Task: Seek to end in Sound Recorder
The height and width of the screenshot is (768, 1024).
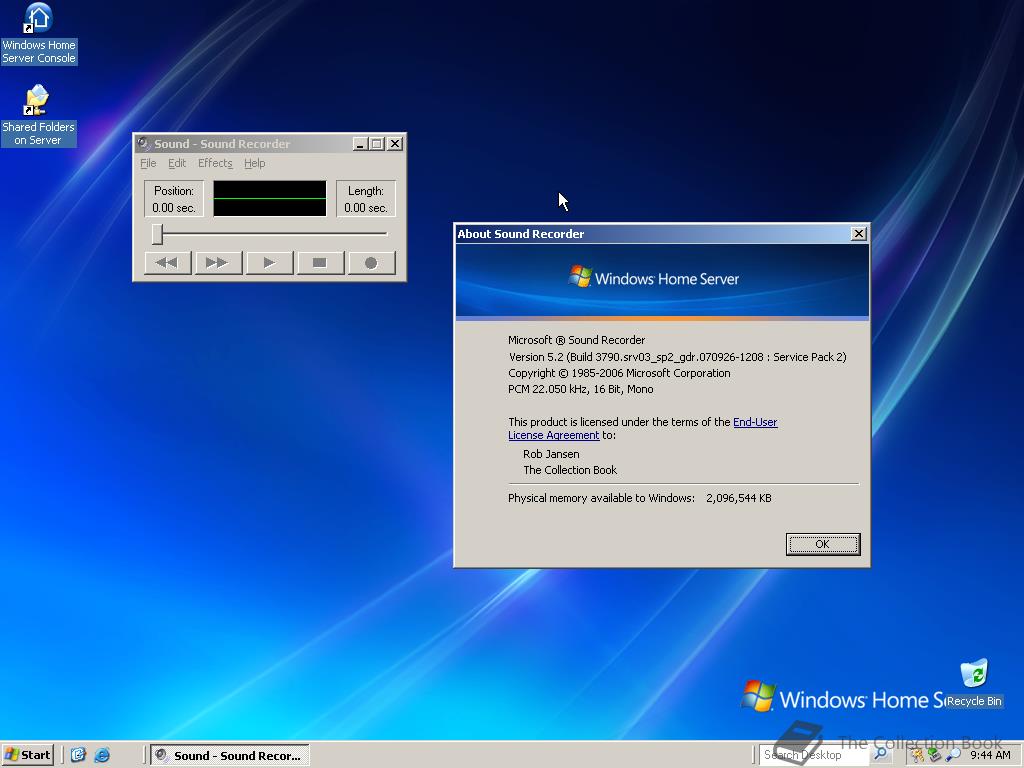Action: [x=218, y=263]
